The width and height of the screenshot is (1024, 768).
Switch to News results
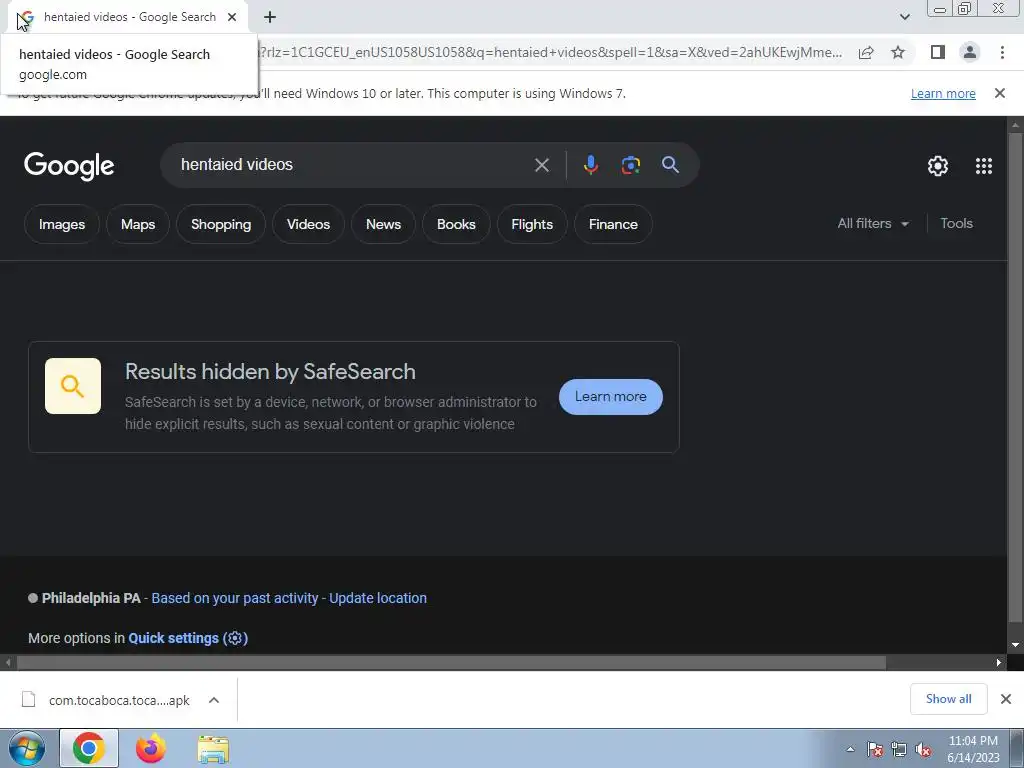click(383, 224)
